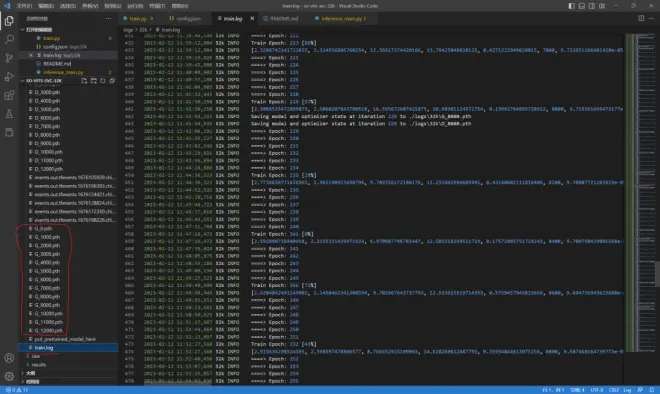The height and width of the screenshot is (394, 660).
Task: Collapse the open editors section
Action: 69,29
